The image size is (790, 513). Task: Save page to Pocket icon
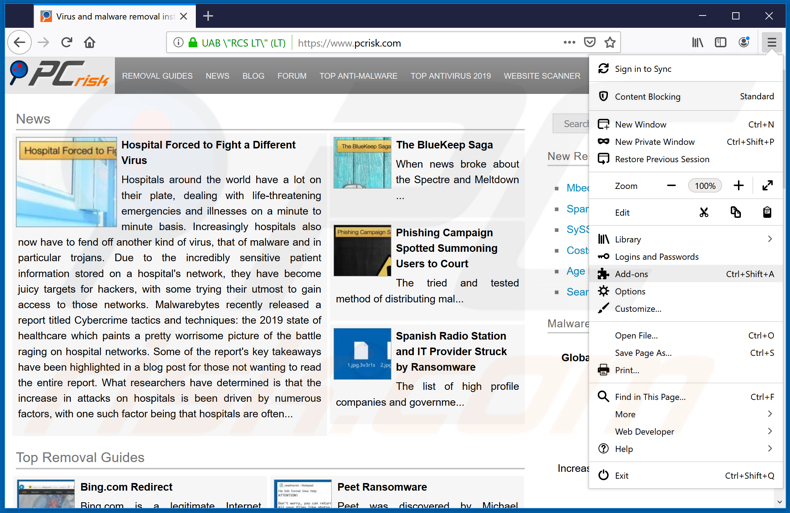(590, 43)
